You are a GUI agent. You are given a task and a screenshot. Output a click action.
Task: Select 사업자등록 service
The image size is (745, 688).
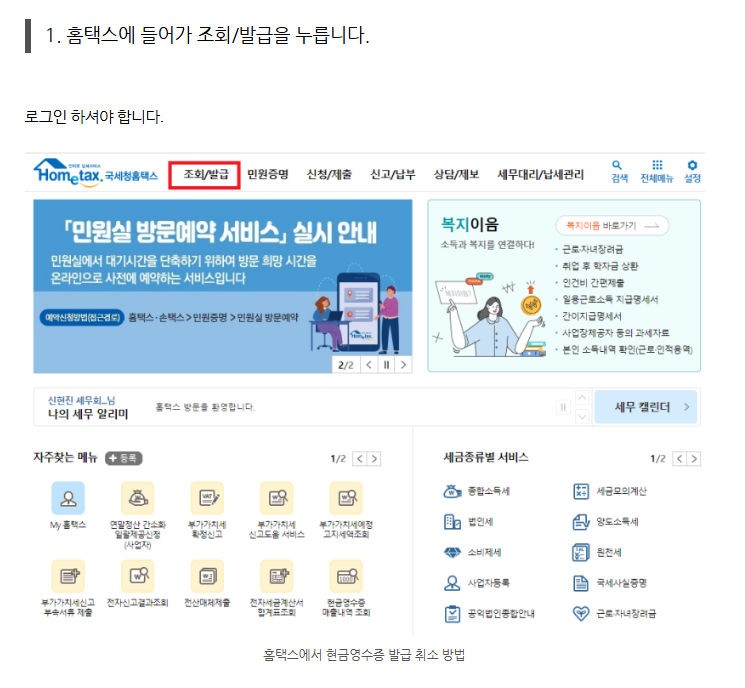477,583
